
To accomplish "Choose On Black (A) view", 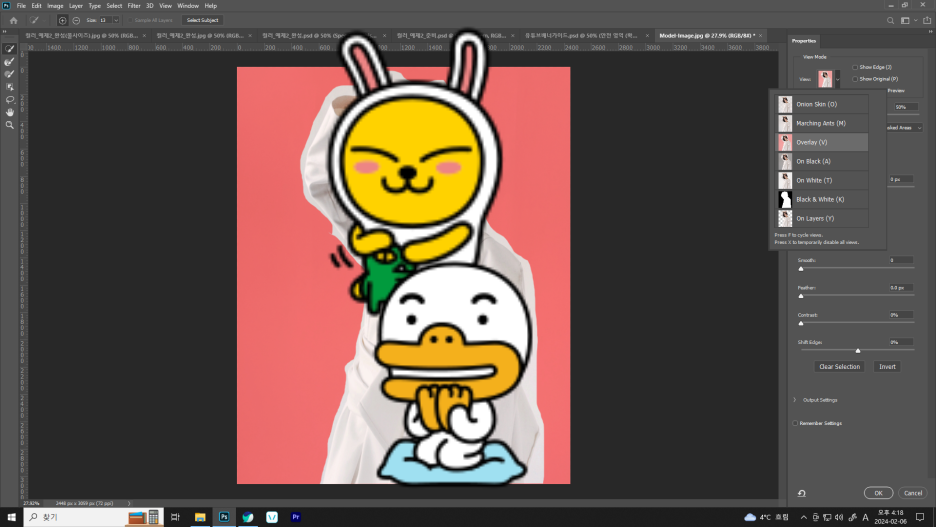I will (x=821, y=161).
